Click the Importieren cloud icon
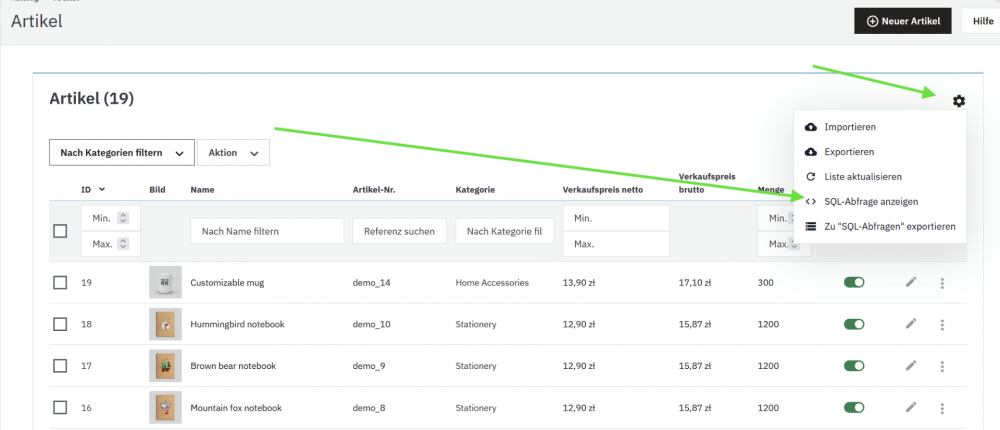The width and height of the screenshot is (1000, 430). (811, 127)
